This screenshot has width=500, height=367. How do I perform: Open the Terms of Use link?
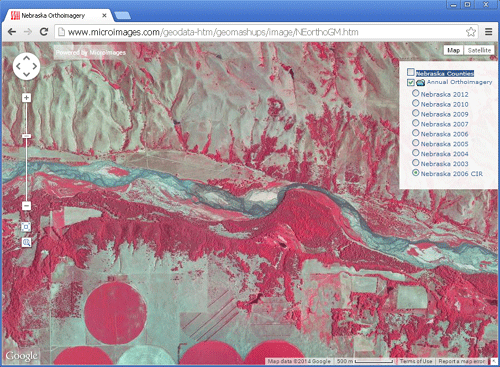(x=416, y=361)
